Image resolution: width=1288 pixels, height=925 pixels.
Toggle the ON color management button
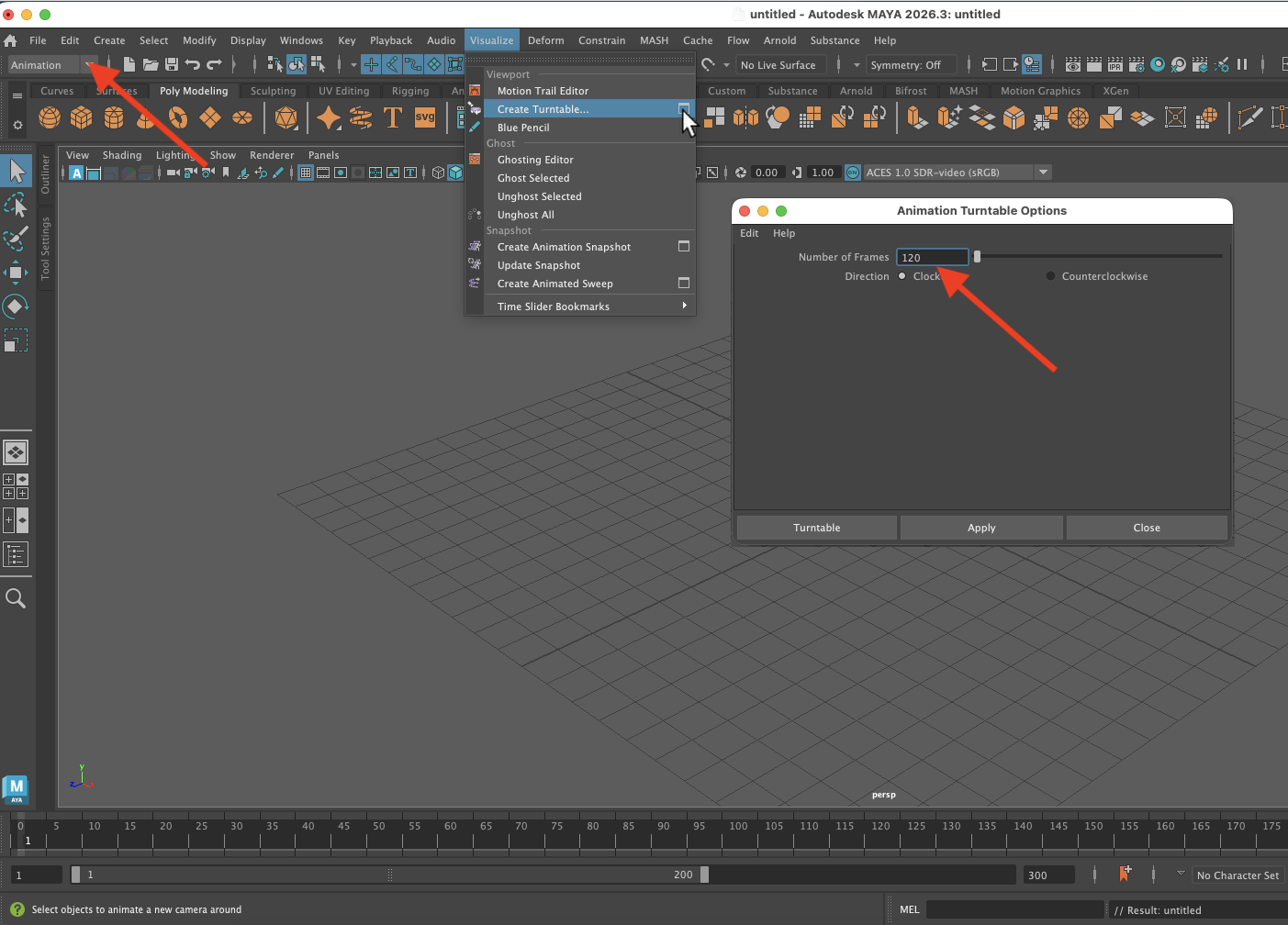pyautogui.click(x=853, y=173)
